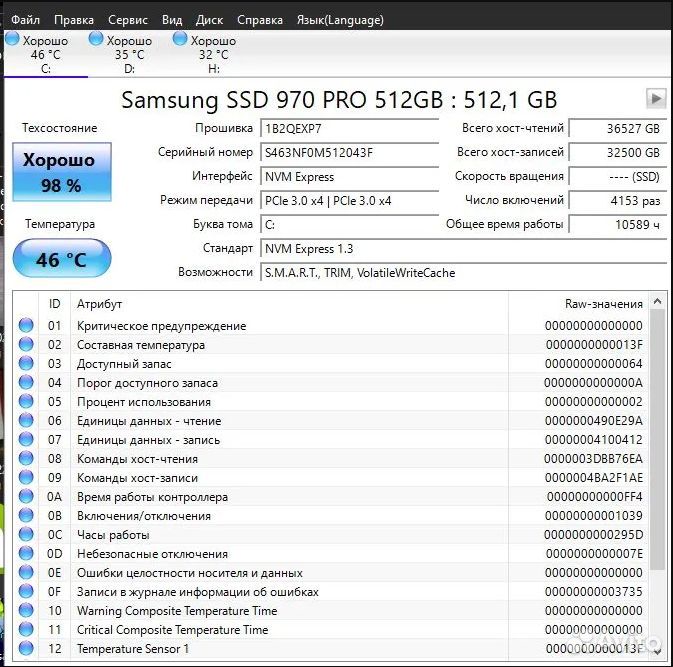Click status orb of attribute 05
Viewport: 673px width, 667px height.
(26, 401)
